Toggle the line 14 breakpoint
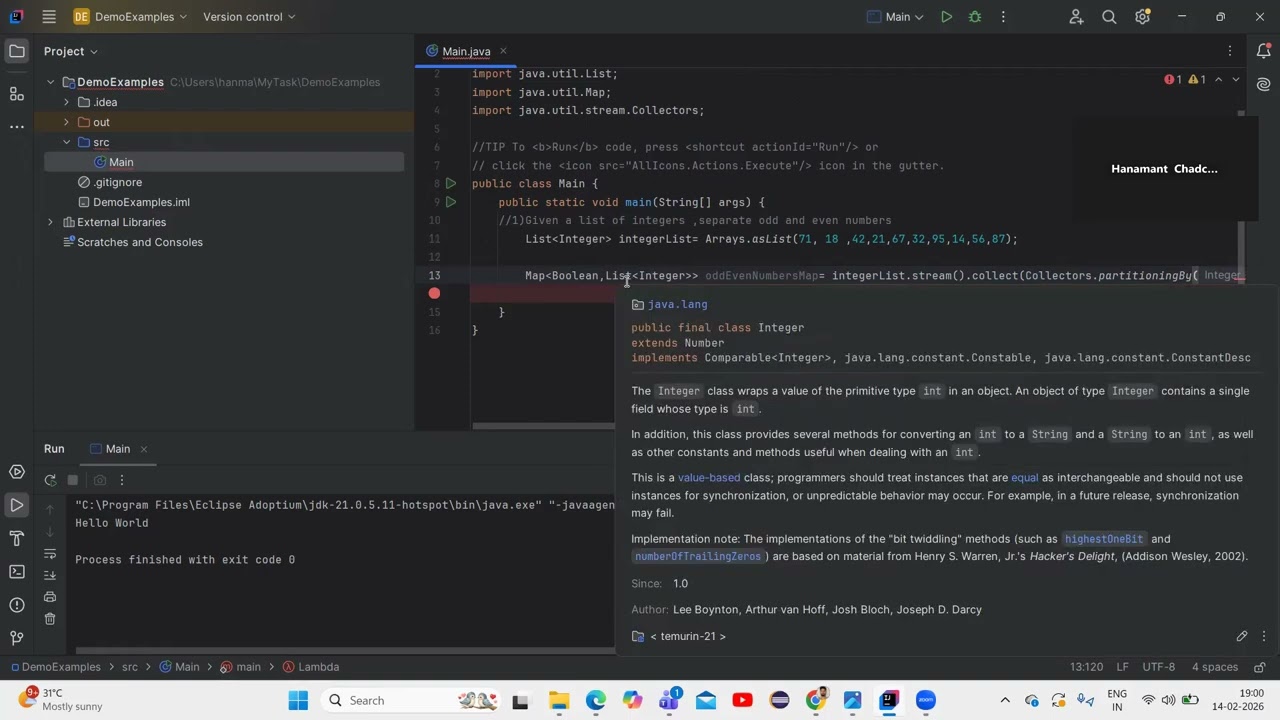The height and width of the screenshot is (720, 1280). click(434, 294)
